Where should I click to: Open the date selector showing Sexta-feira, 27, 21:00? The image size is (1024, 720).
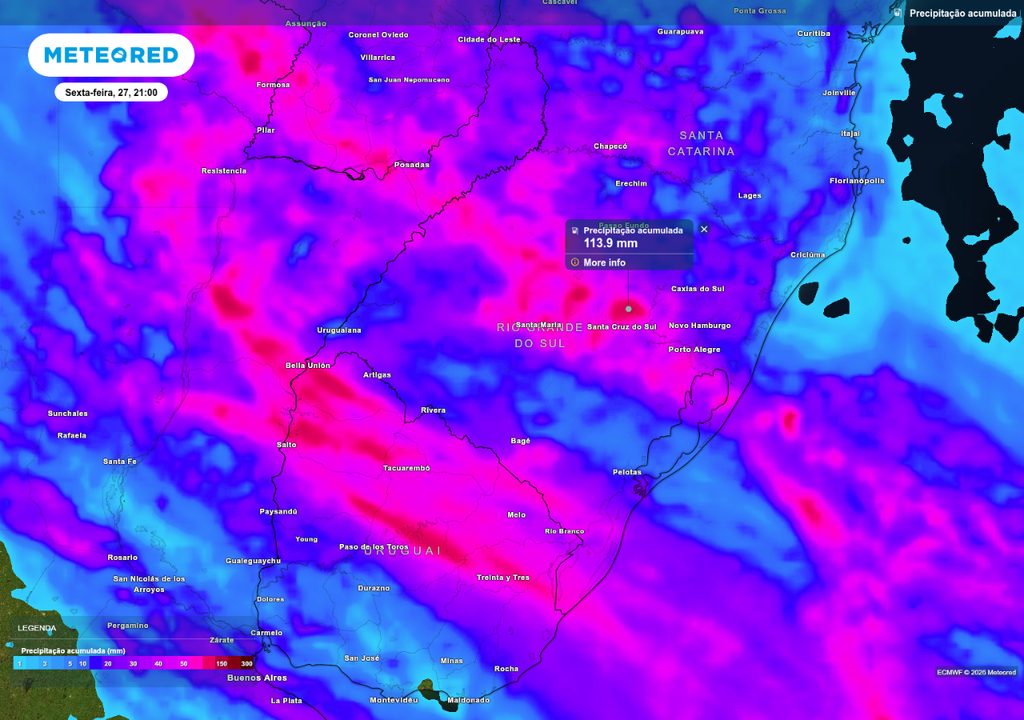110,91
